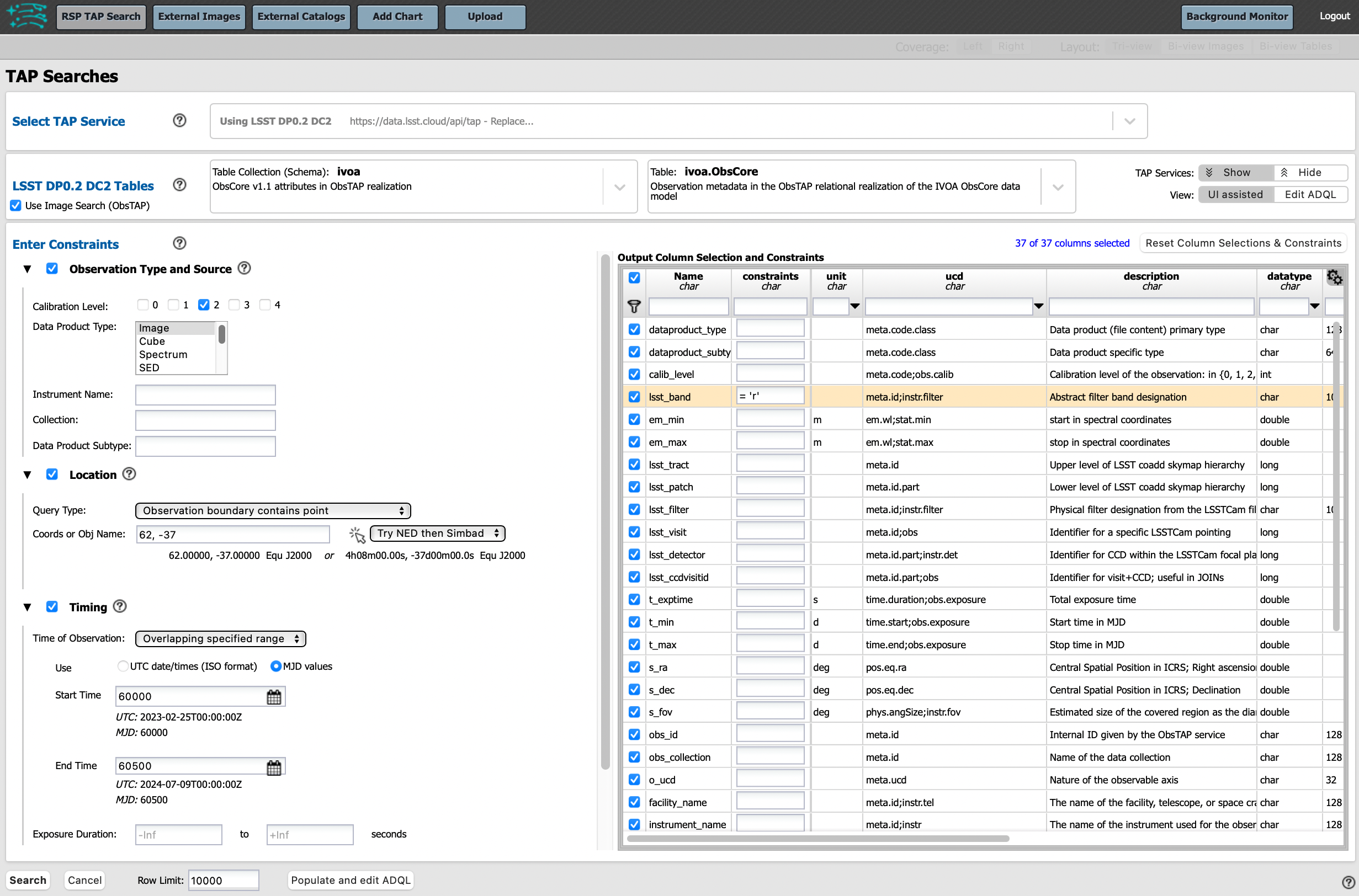The width and height of the screenshot is (1359, 896).
Task: Open bottom-right page help icon
Action: [x=1348, y=882]
